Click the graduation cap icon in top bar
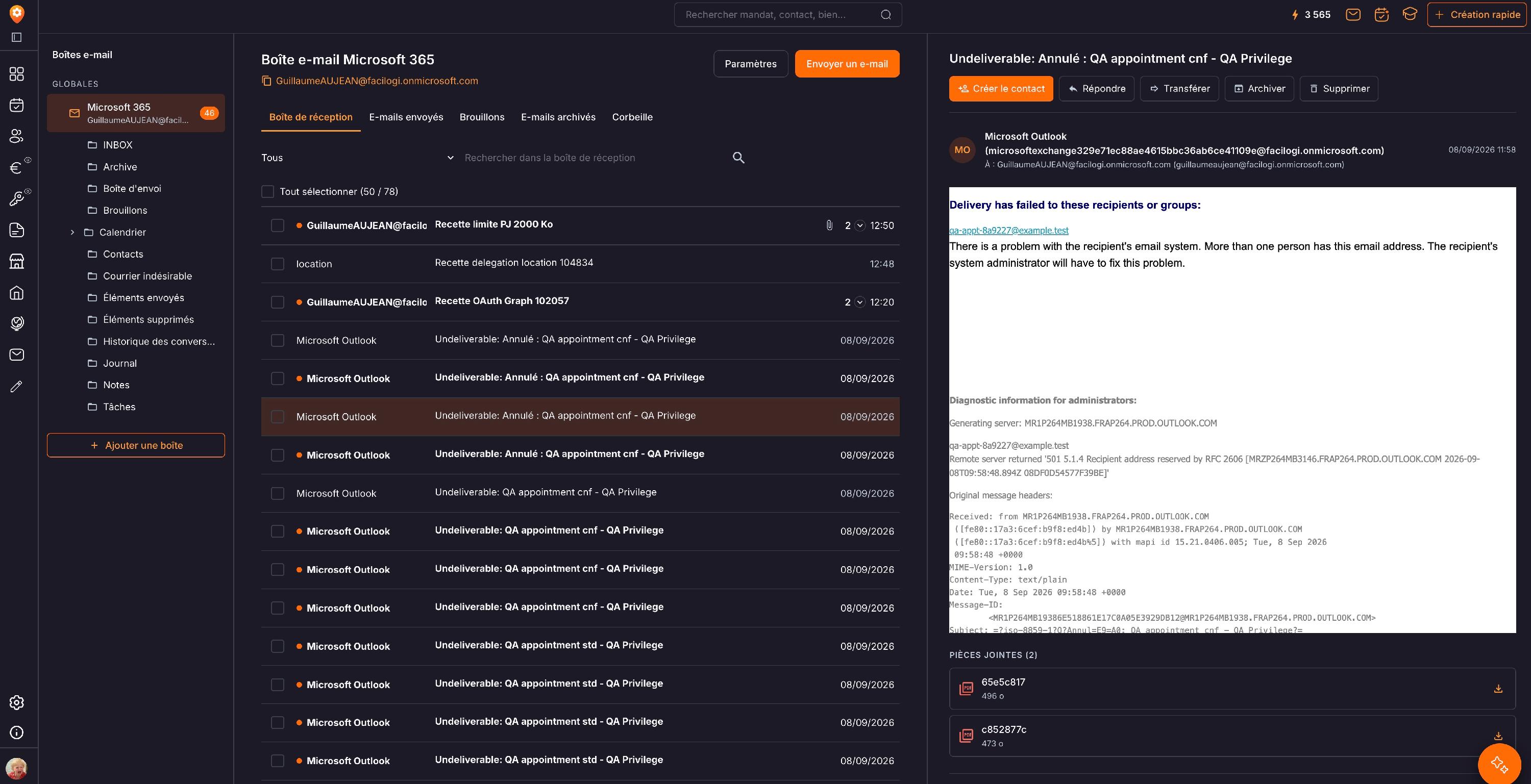This screenshot has height=784, width=1531. [x=1410, y=14]
